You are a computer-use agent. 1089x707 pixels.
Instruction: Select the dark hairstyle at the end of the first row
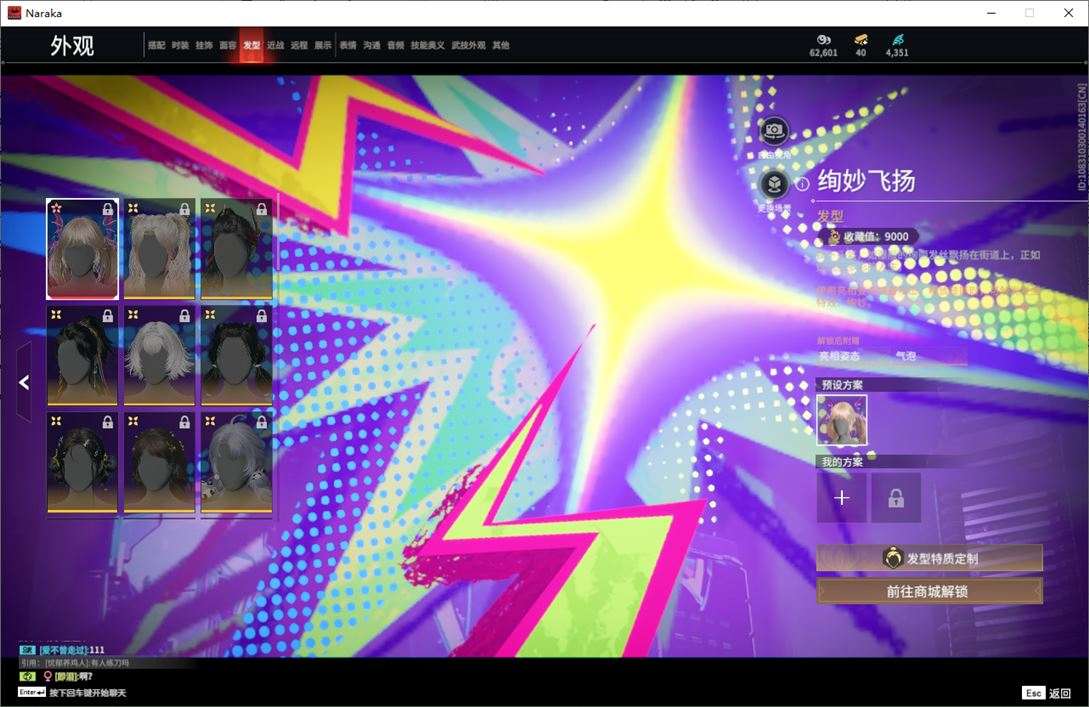236,249
